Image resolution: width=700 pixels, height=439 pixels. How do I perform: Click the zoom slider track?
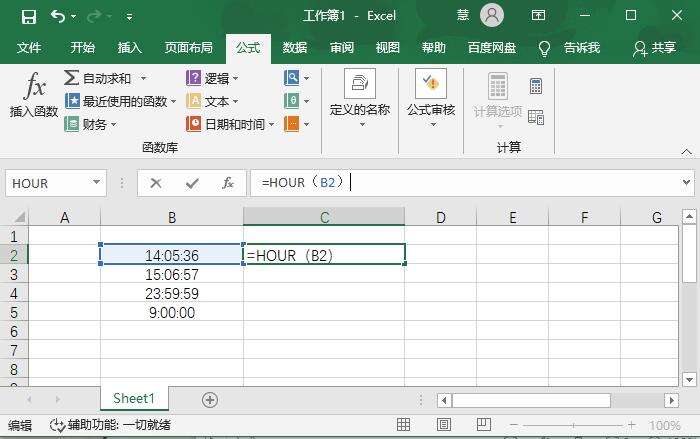(x=573, y=425)
